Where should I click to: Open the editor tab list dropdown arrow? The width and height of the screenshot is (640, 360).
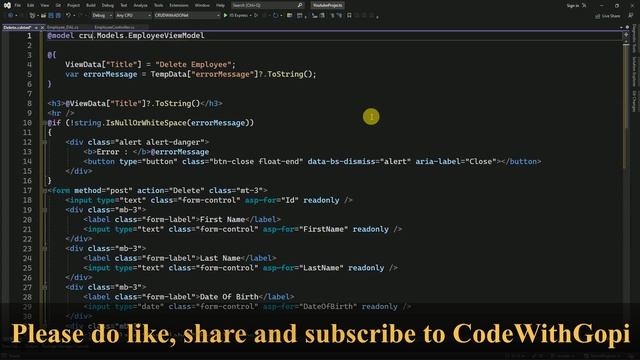[621, 27]
